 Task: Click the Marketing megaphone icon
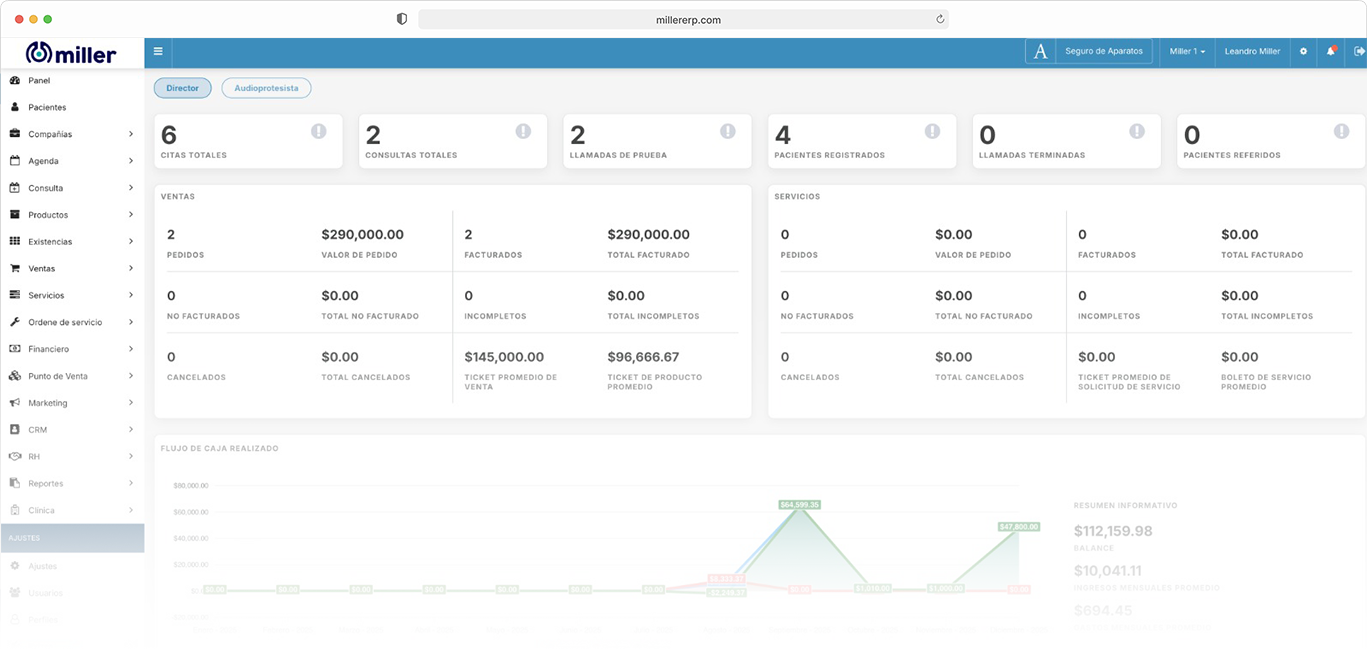click(x=15, y=403)
